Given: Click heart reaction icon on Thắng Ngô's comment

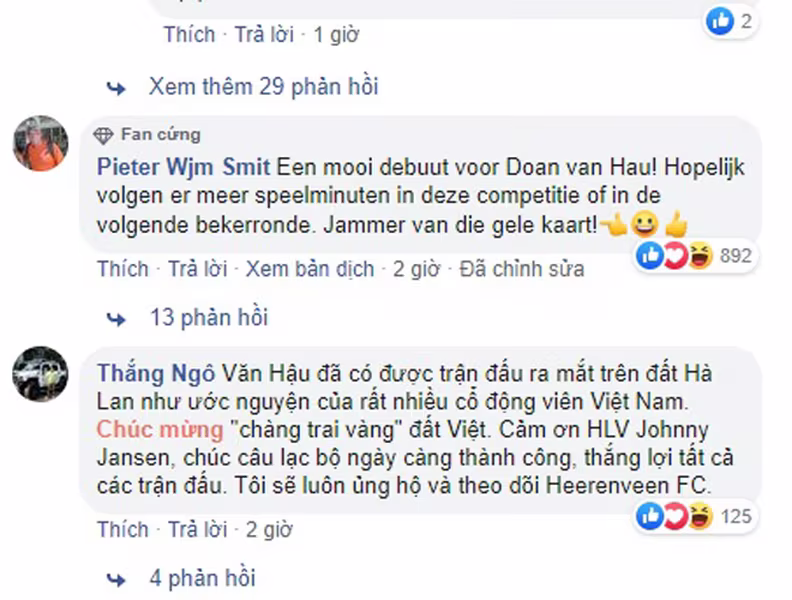Looking at the screenshot, I should (675, 516).
